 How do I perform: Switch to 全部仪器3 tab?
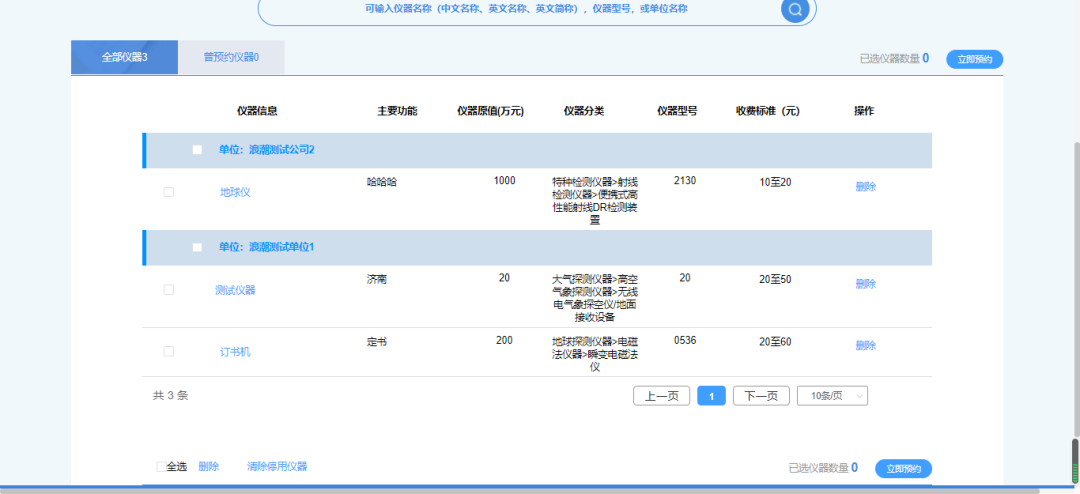[x=125, y=57]
